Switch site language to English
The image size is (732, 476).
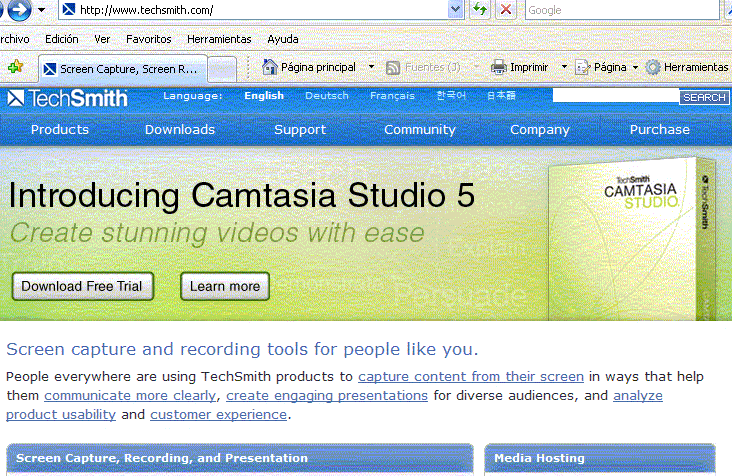264,96
